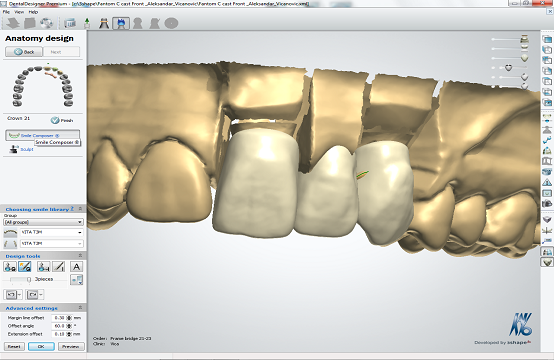Open the redo dropdown arrow
This screenshot has height=360, width=554.
pos(41,294)
